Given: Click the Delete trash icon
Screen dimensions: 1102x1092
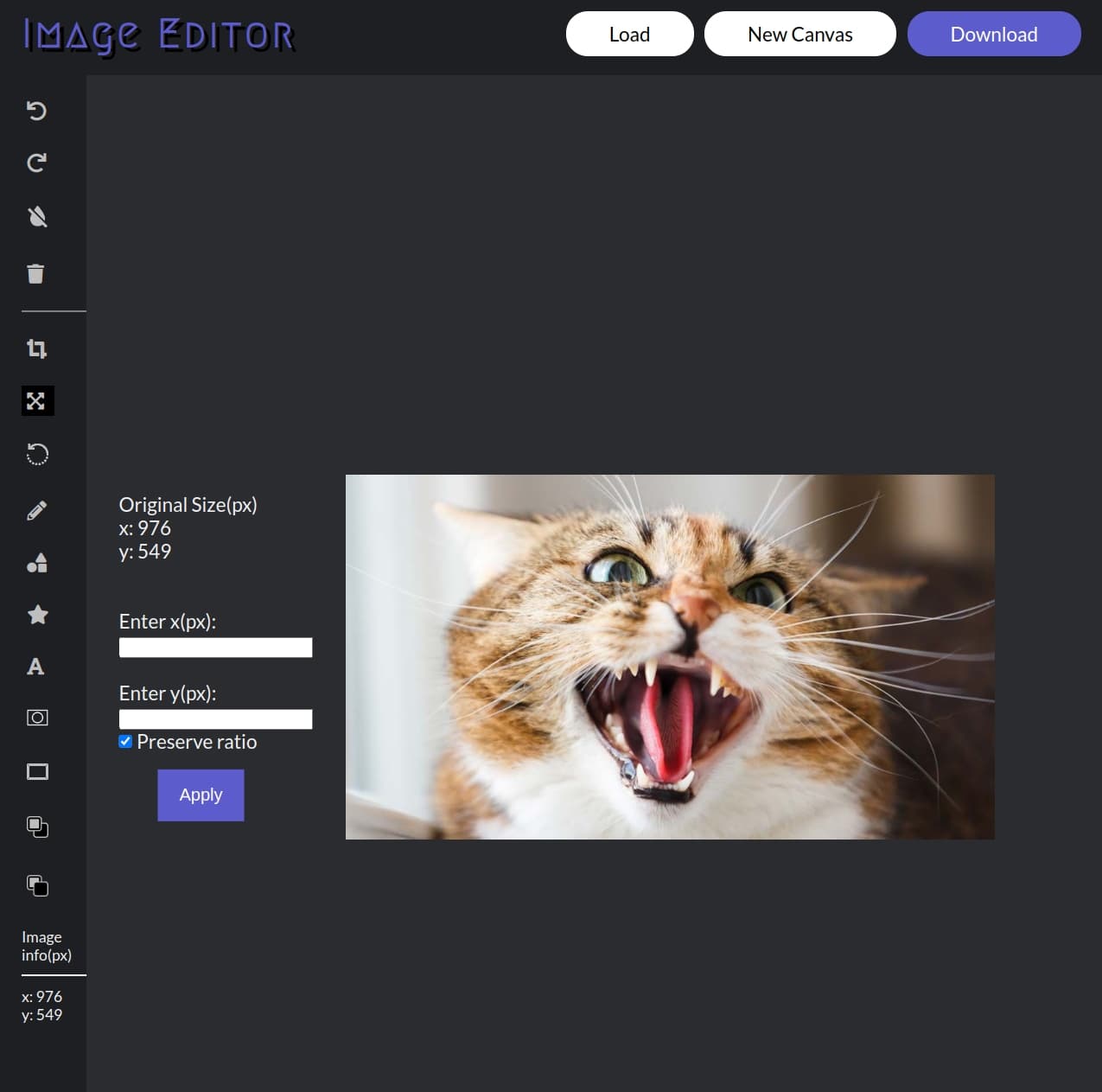Looking at the screenshot, I should (36, 273).
